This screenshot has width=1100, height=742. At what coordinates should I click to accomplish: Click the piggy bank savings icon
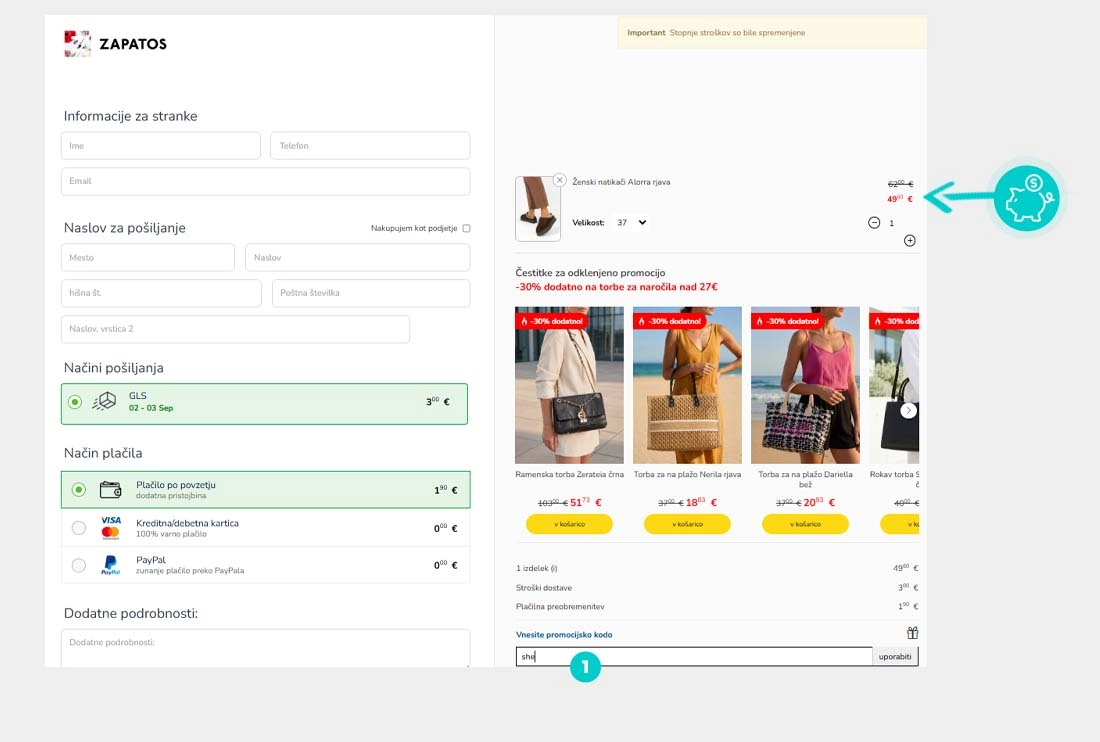[x=1026, y=198]
